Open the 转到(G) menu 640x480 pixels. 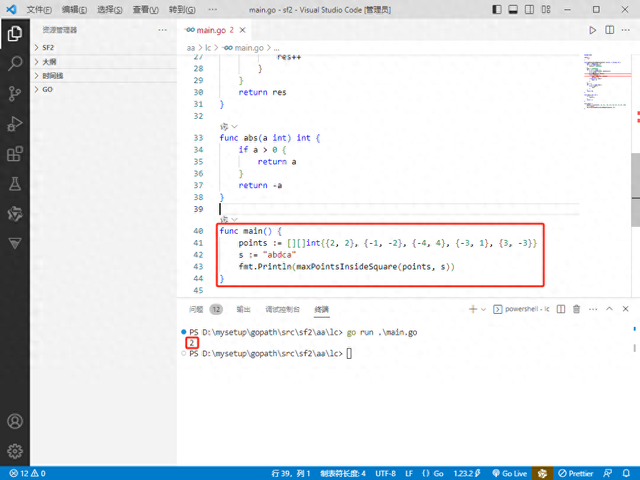(x=182, y=10)
